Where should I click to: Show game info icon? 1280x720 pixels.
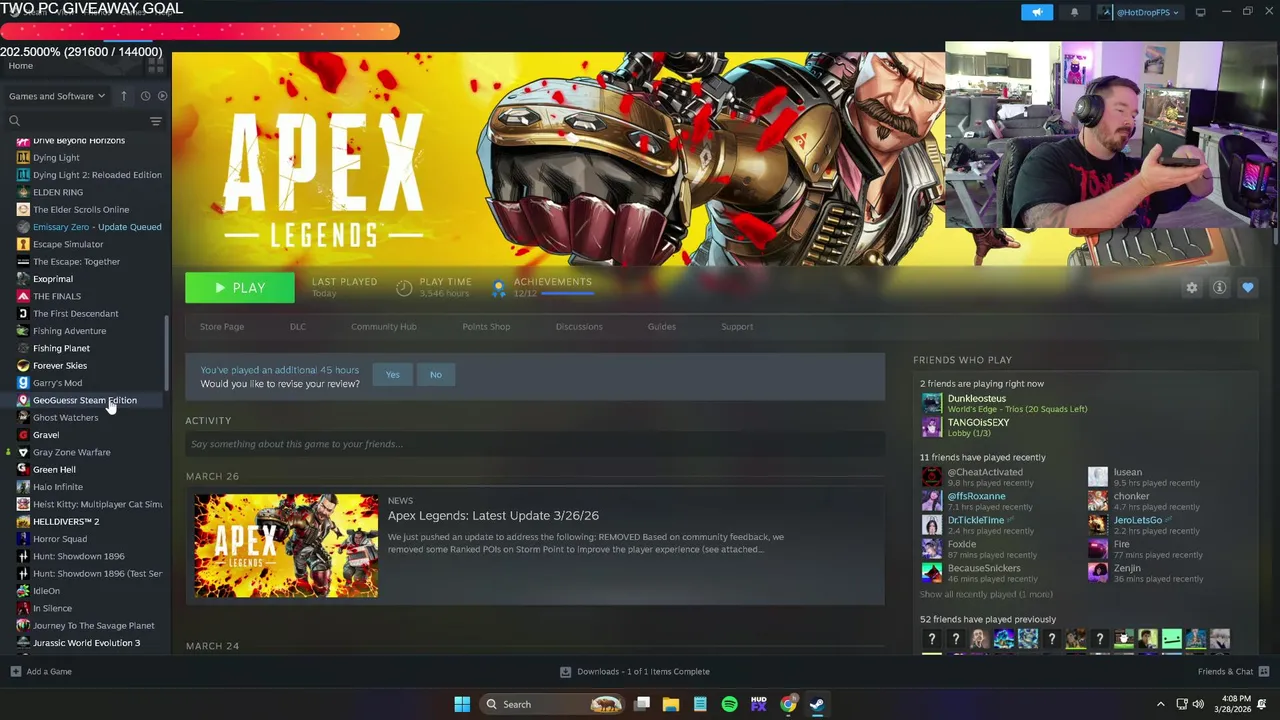coord(1219,288)
